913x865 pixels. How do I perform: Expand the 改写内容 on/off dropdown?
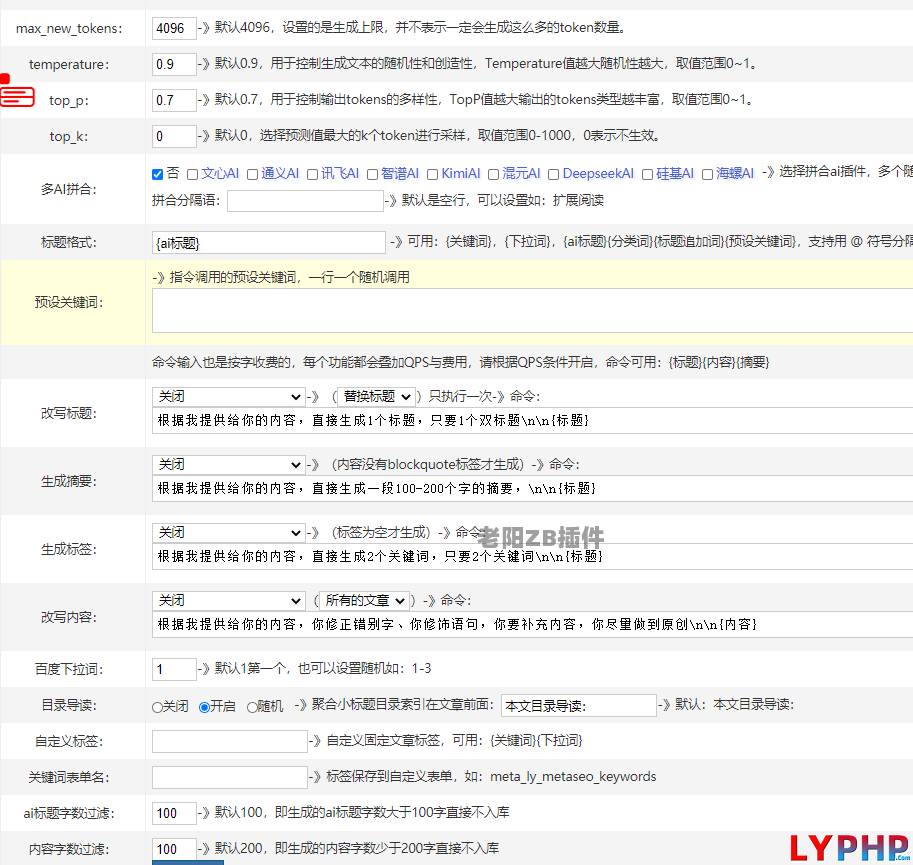coord(229,600)
